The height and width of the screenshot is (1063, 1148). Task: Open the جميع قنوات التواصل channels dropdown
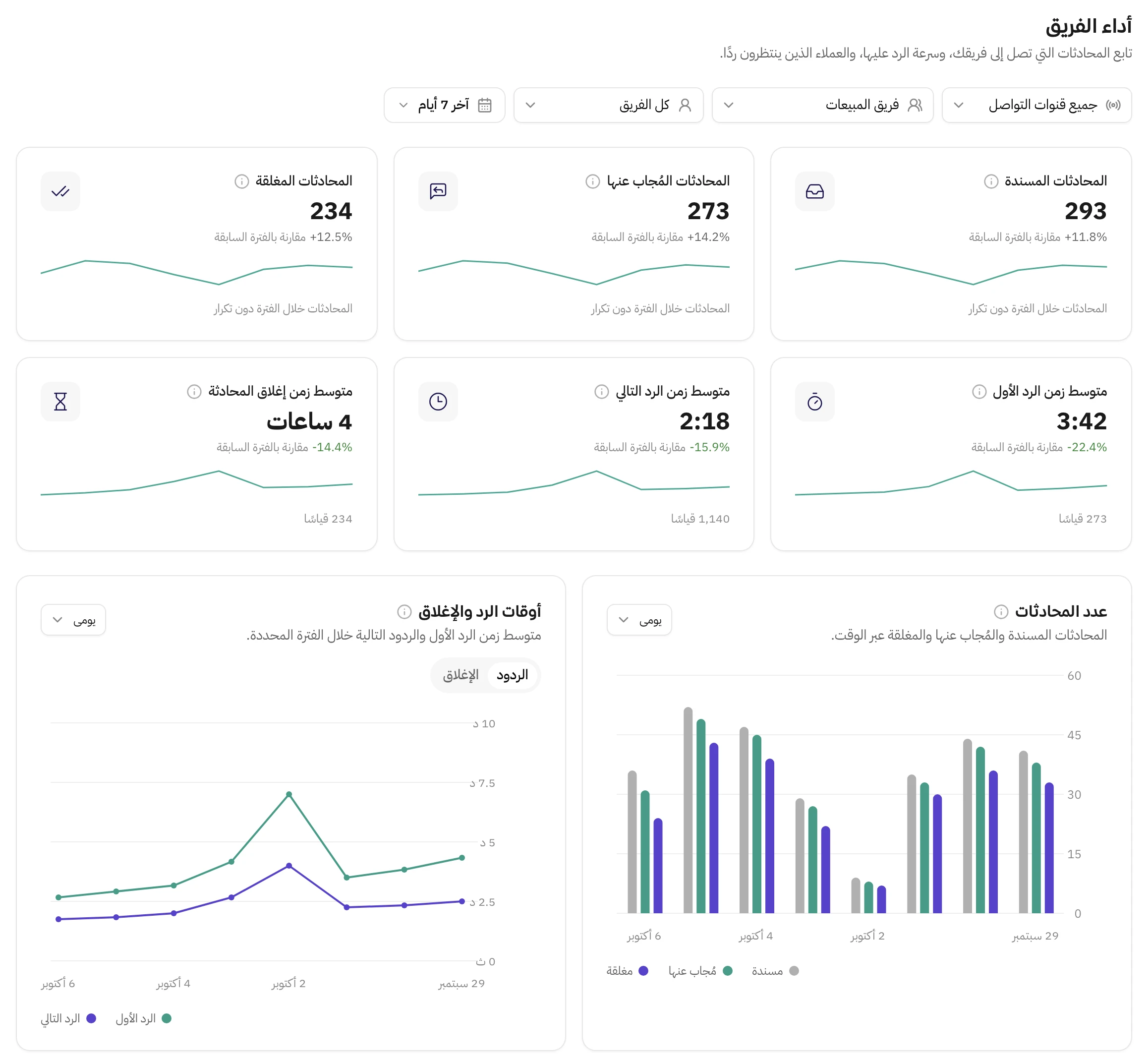(x=1036, y=105)
